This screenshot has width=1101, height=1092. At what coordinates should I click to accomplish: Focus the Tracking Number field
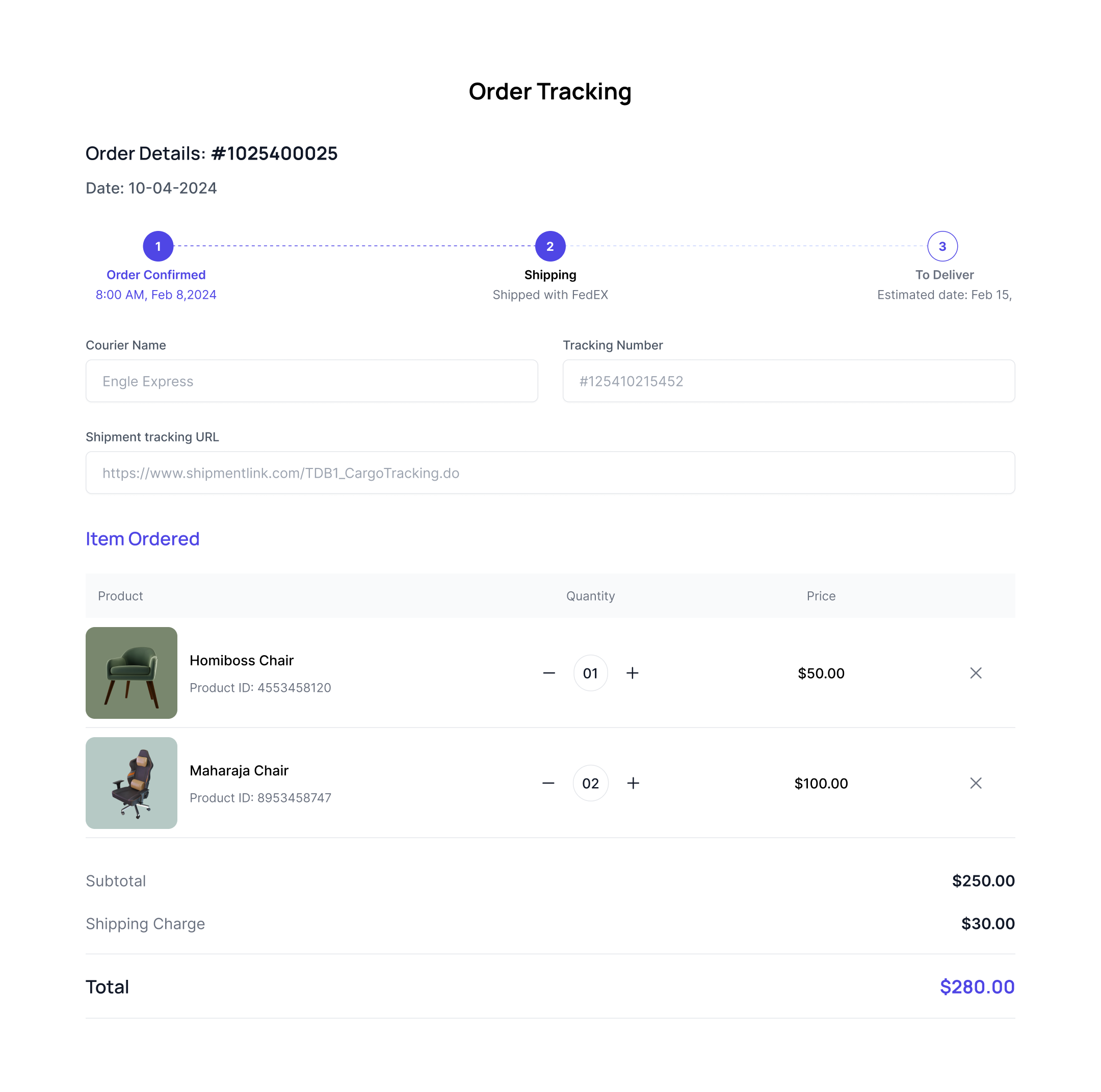click(788, 381)
